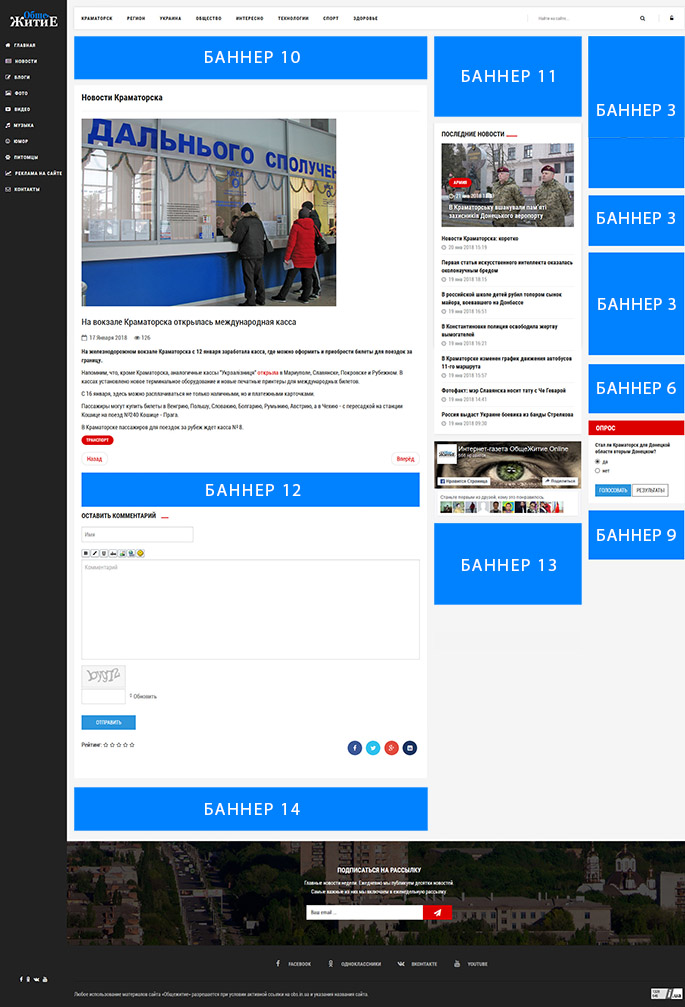Open the 'Технологии' top menu item
This screenshot has height=1007, width=685.
(x=293, y=18)
